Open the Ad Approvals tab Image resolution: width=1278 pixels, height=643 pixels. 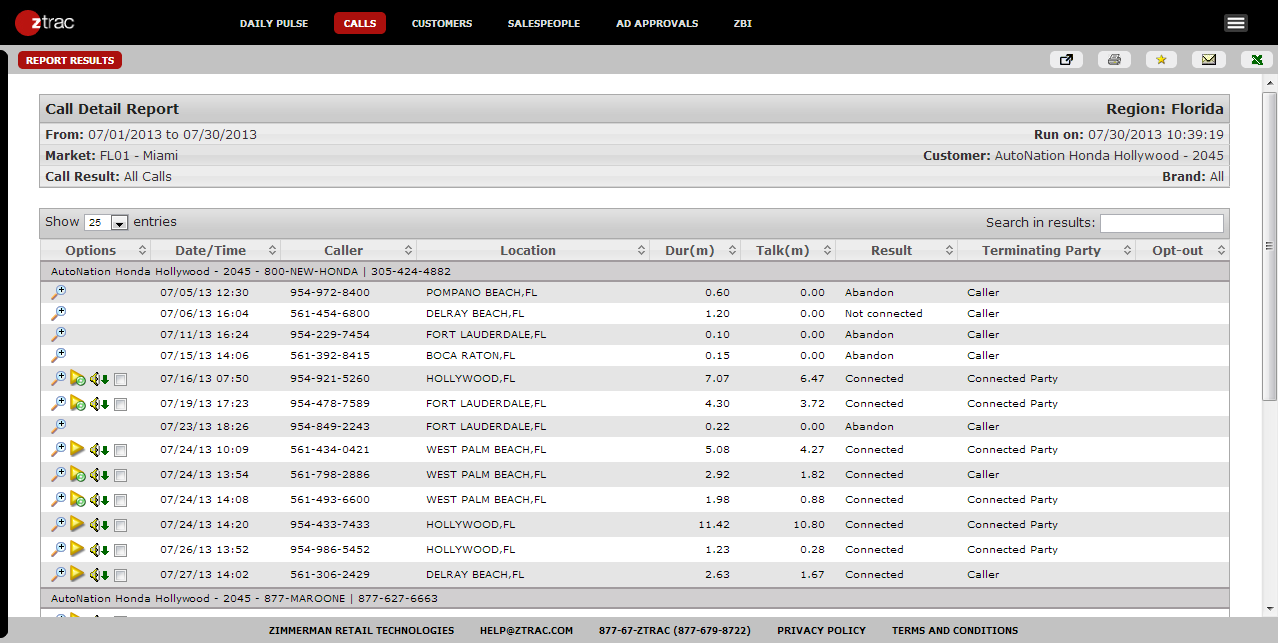point(657,23)
